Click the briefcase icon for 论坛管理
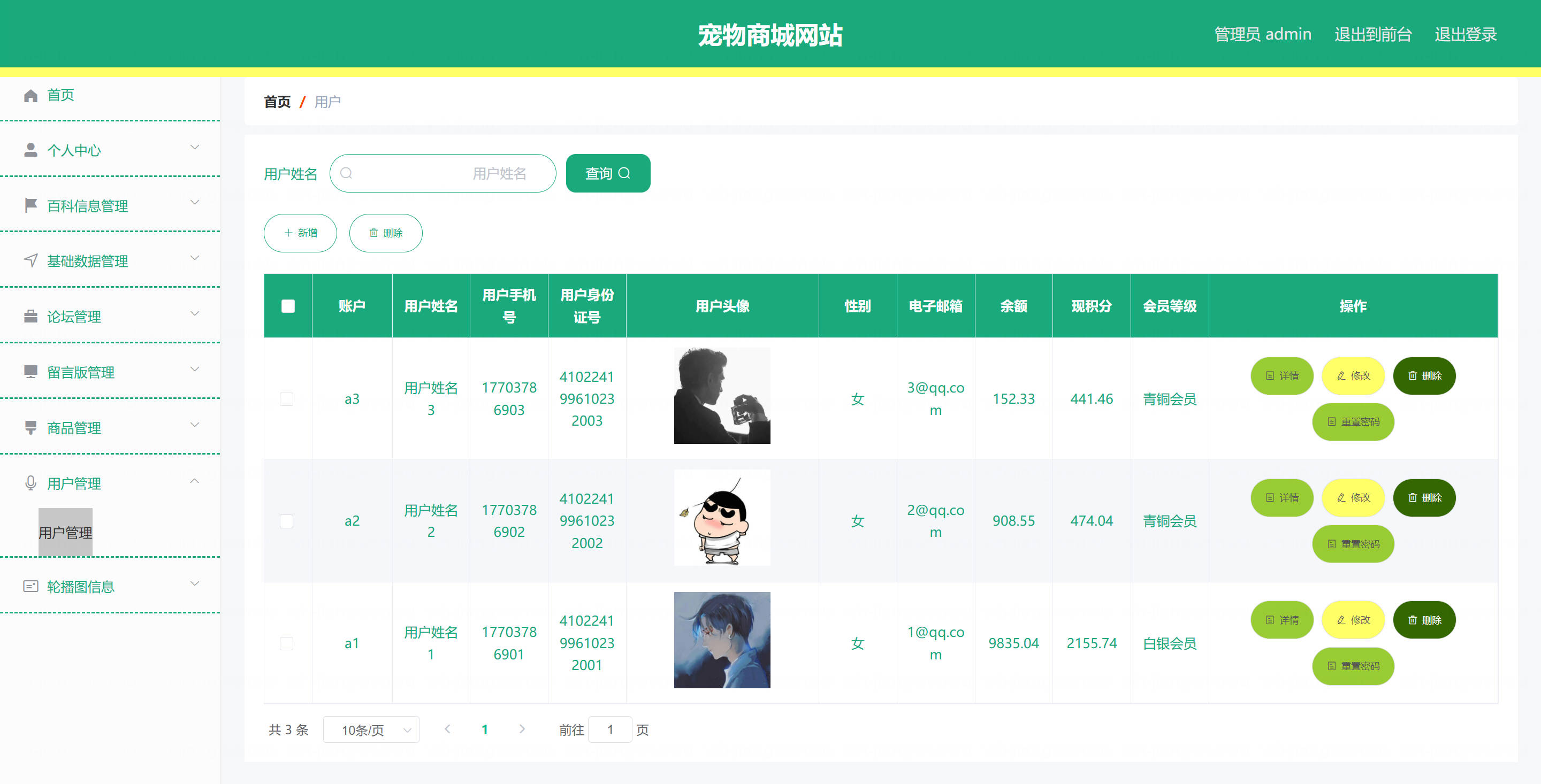The height and width of the screenshot is (784, 1541). [30, 317]
